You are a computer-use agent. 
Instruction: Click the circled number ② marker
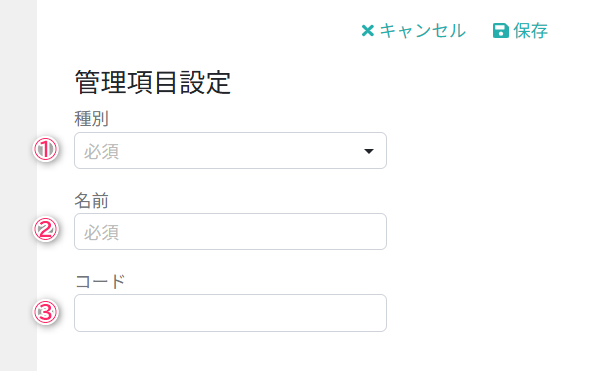coord(46,230)
